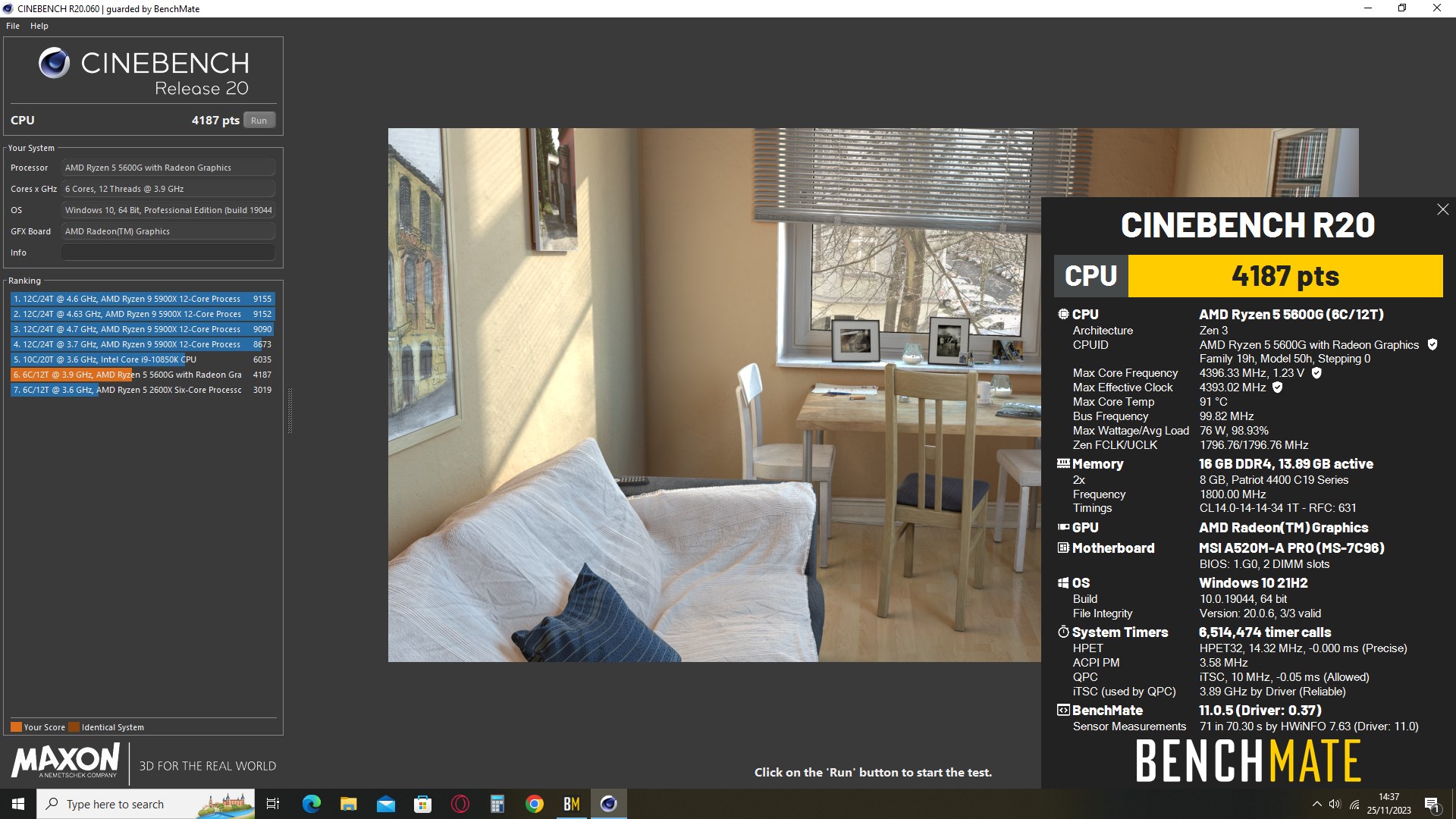
Task: Click the Max Core Frequency verified shield
Action: click(x=1316, y=373)
